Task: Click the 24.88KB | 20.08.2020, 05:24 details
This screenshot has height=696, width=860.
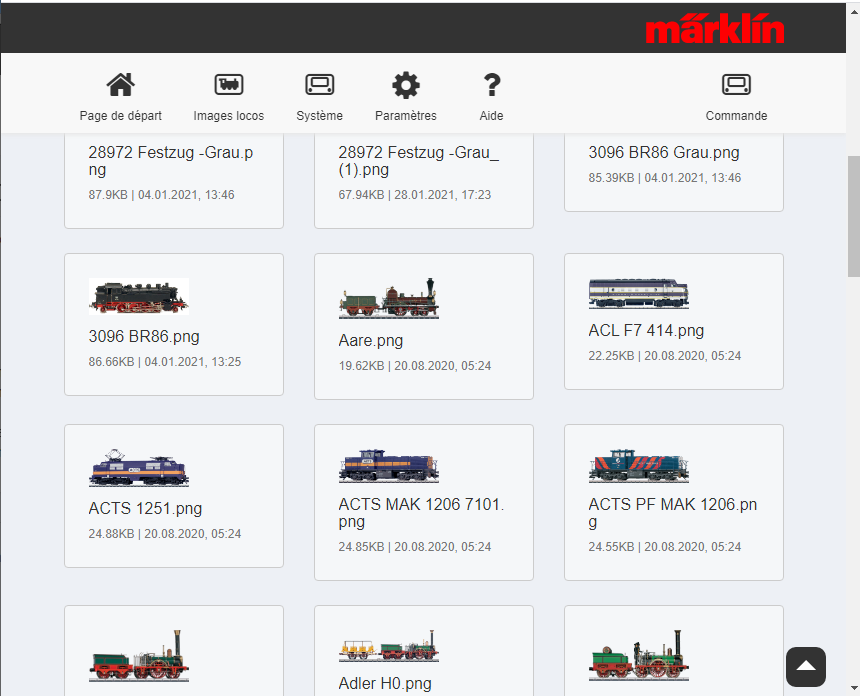Action: pos(165,534)
